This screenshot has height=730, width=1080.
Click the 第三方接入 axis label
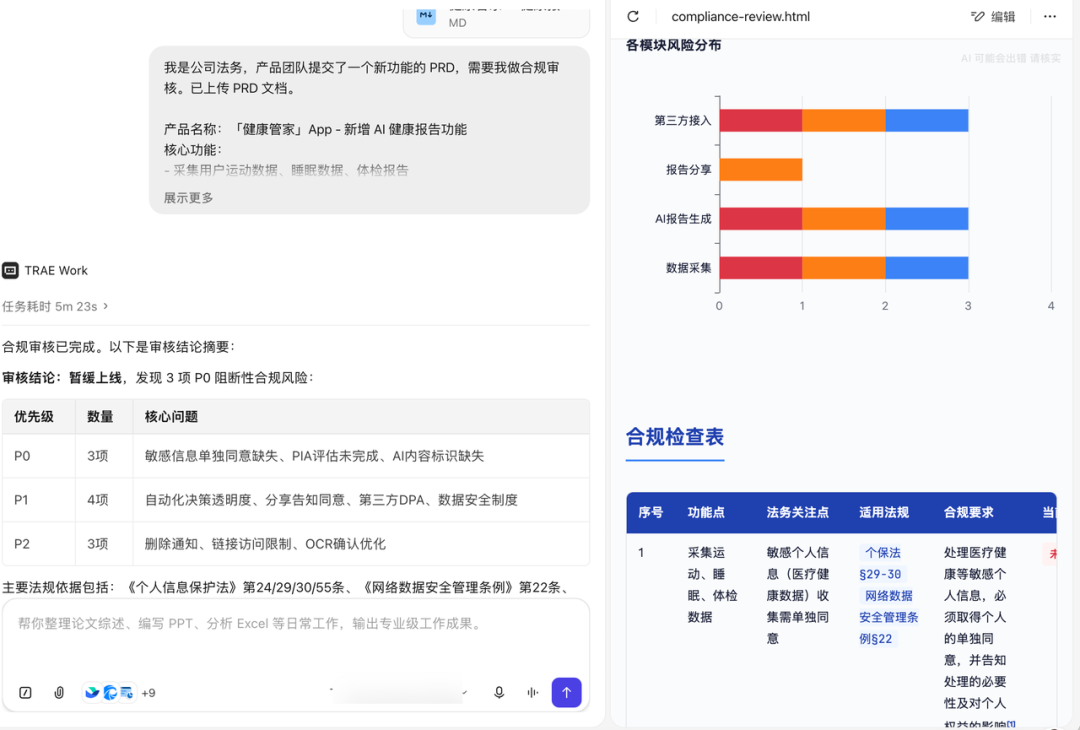(x=683, y=121)
